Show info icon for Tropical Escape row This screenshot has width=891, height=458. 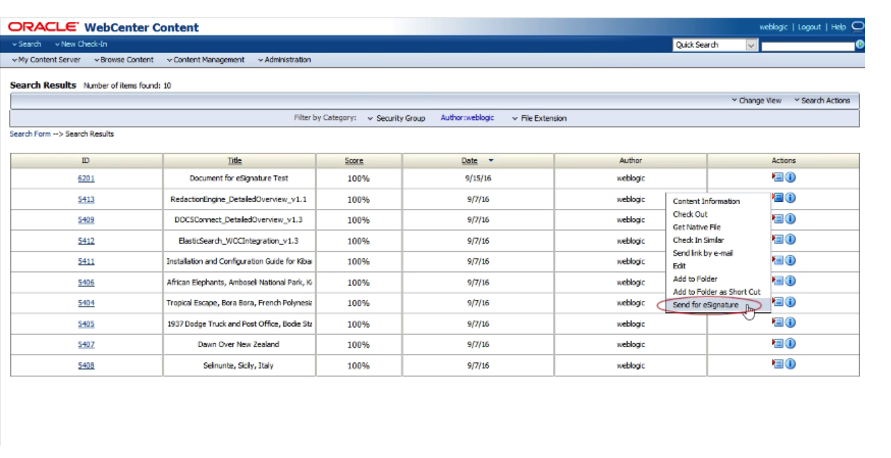pos(790,302)
